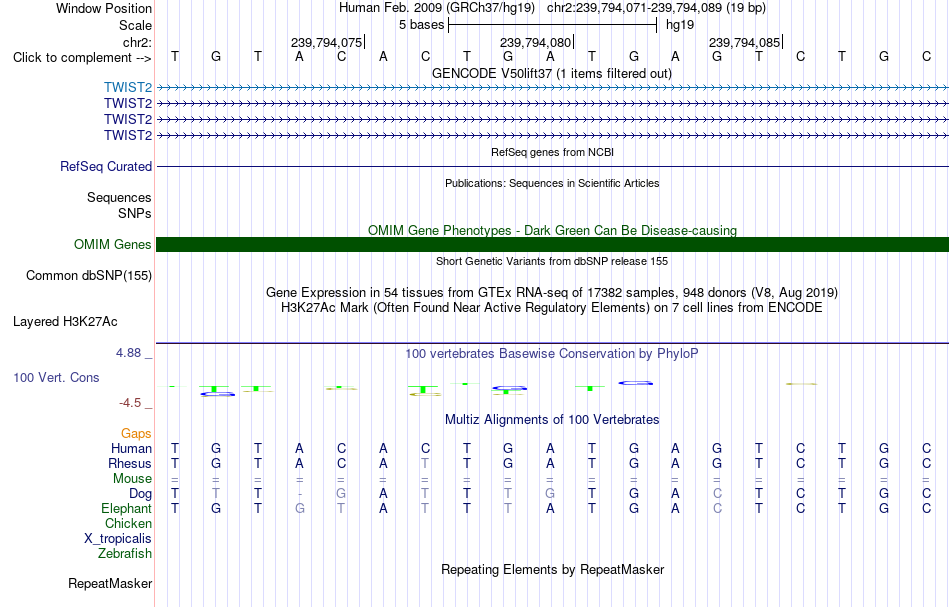950x607 pixels.
Task: Click the RefSeq Curated track label
Action: click(105, 167)
